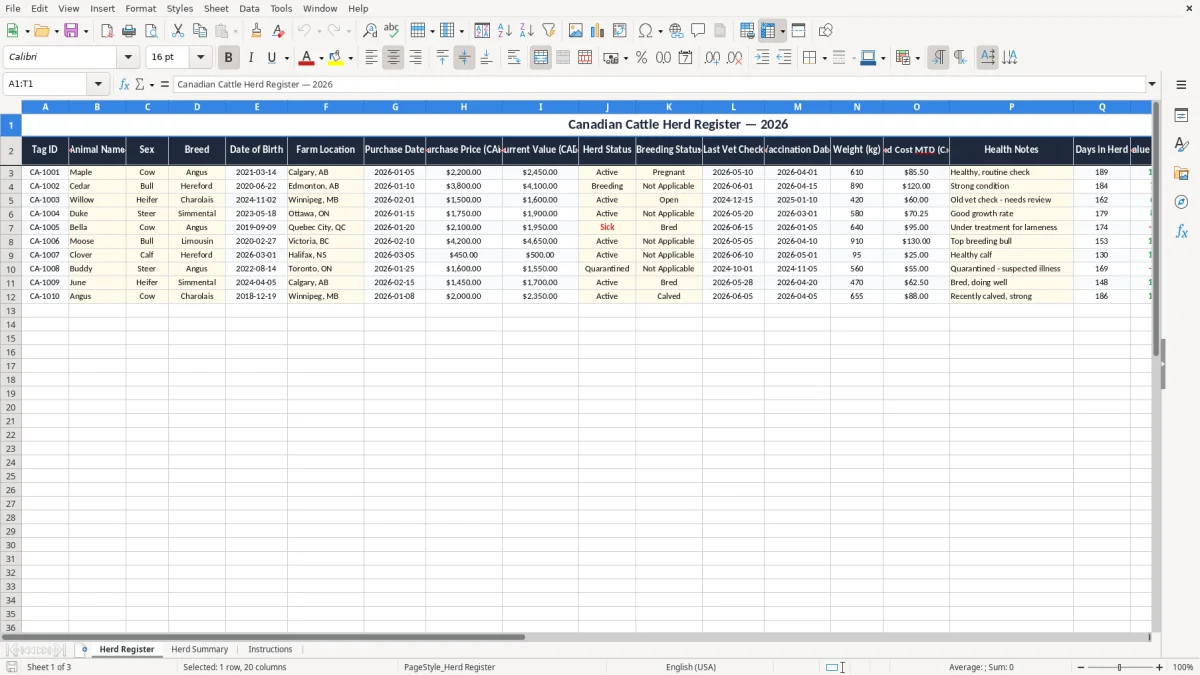Click the Sort Ascending icon

click(505, 31)
